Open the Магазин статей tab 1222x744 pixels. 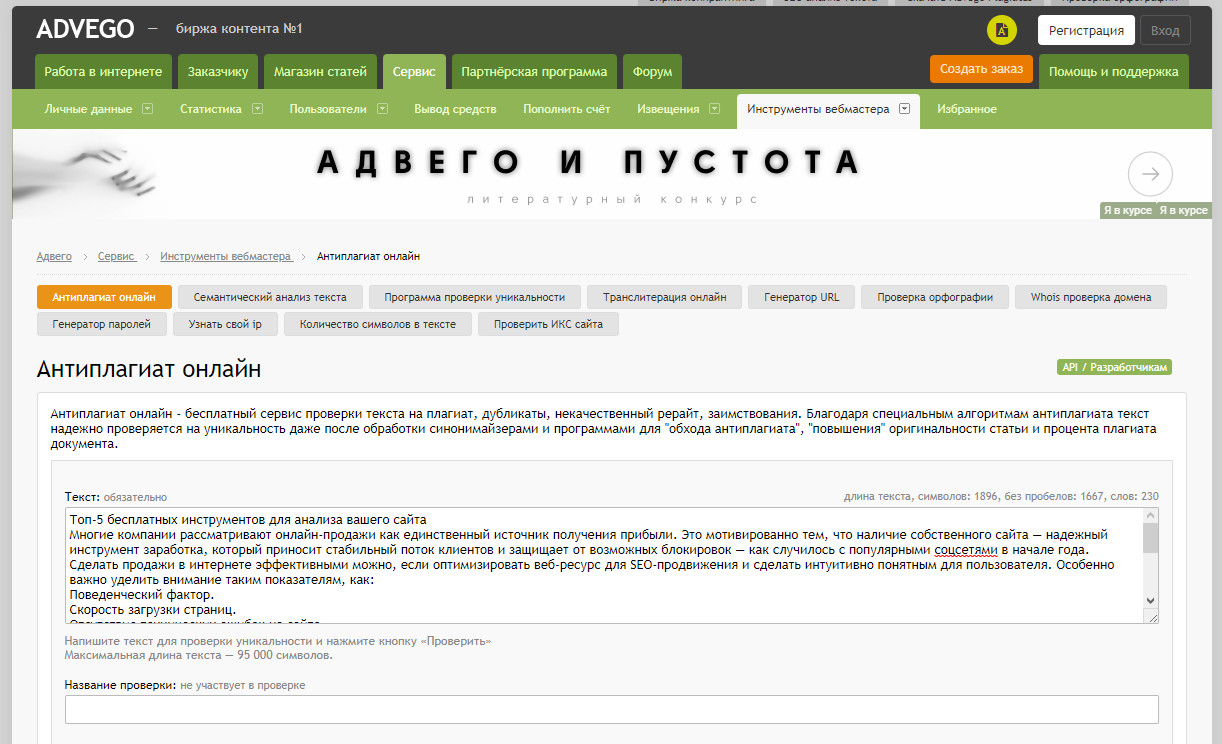click(x=320, y=72)
